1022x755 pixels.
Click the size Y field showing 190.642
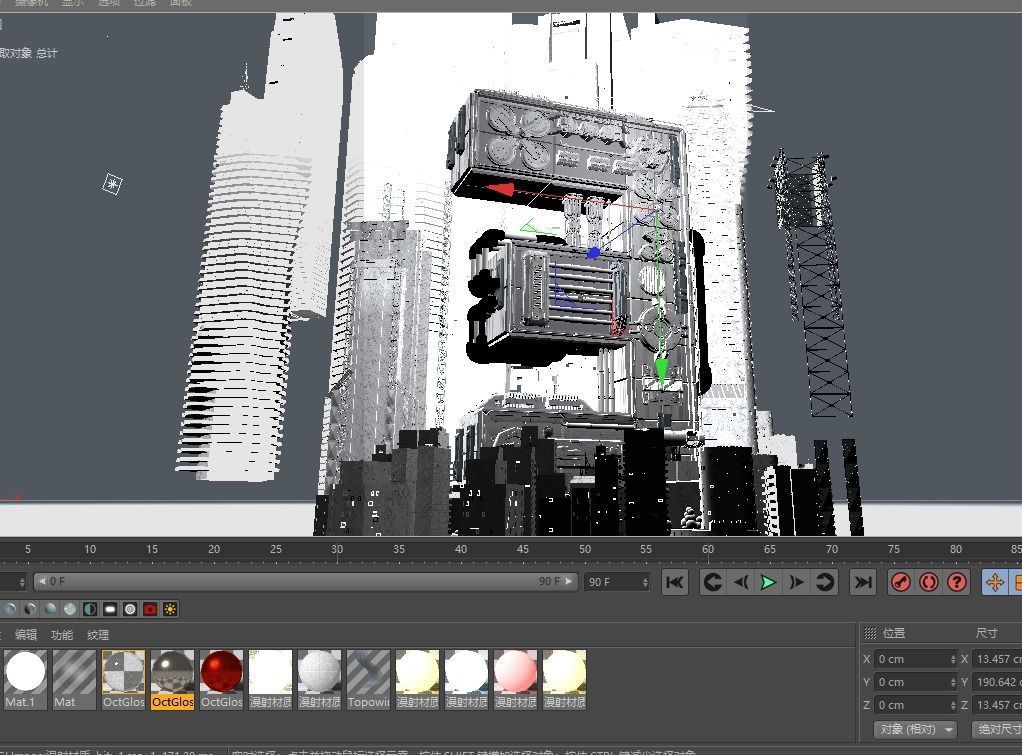pyautogui.click(x=997, y=682)
